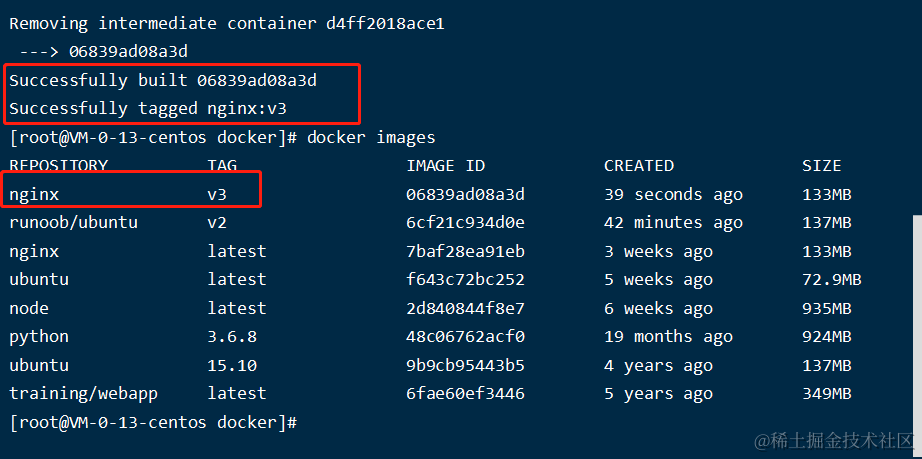Select the runoob/ubuntu repository name

coord(73,222)
